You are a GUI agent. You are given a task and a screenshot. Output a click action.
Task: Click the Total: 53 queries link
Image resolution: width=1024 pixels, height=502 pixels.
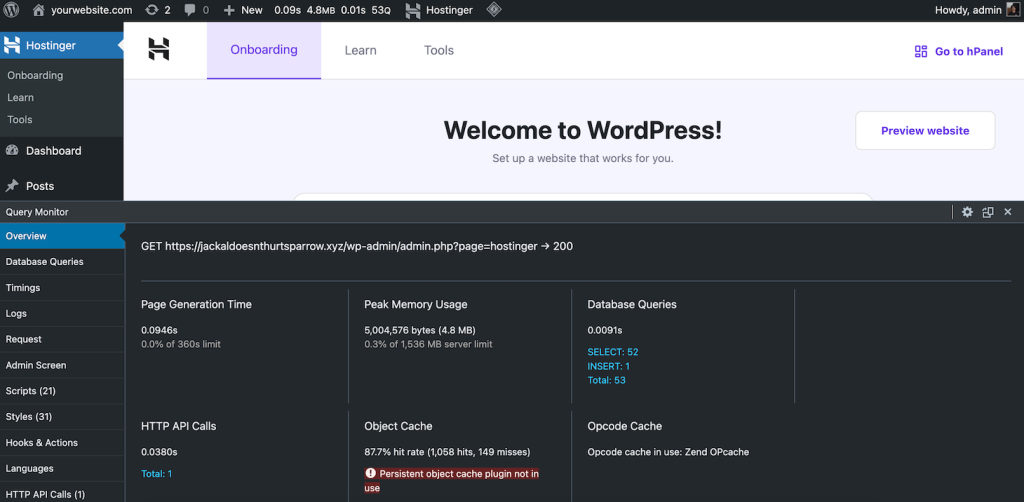(x=606, y=380)
